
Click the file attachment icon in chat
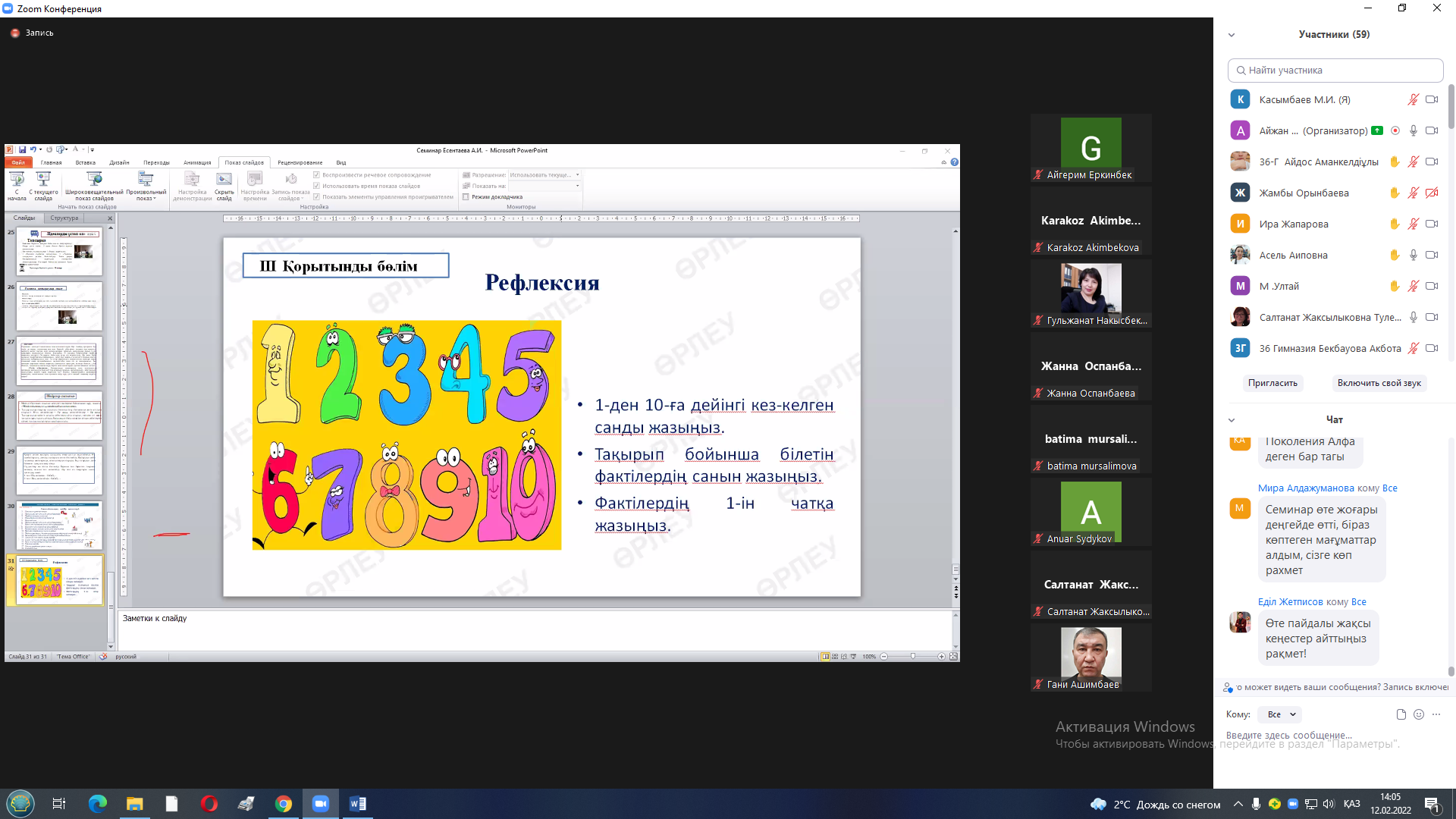[x=1401, y=714]
